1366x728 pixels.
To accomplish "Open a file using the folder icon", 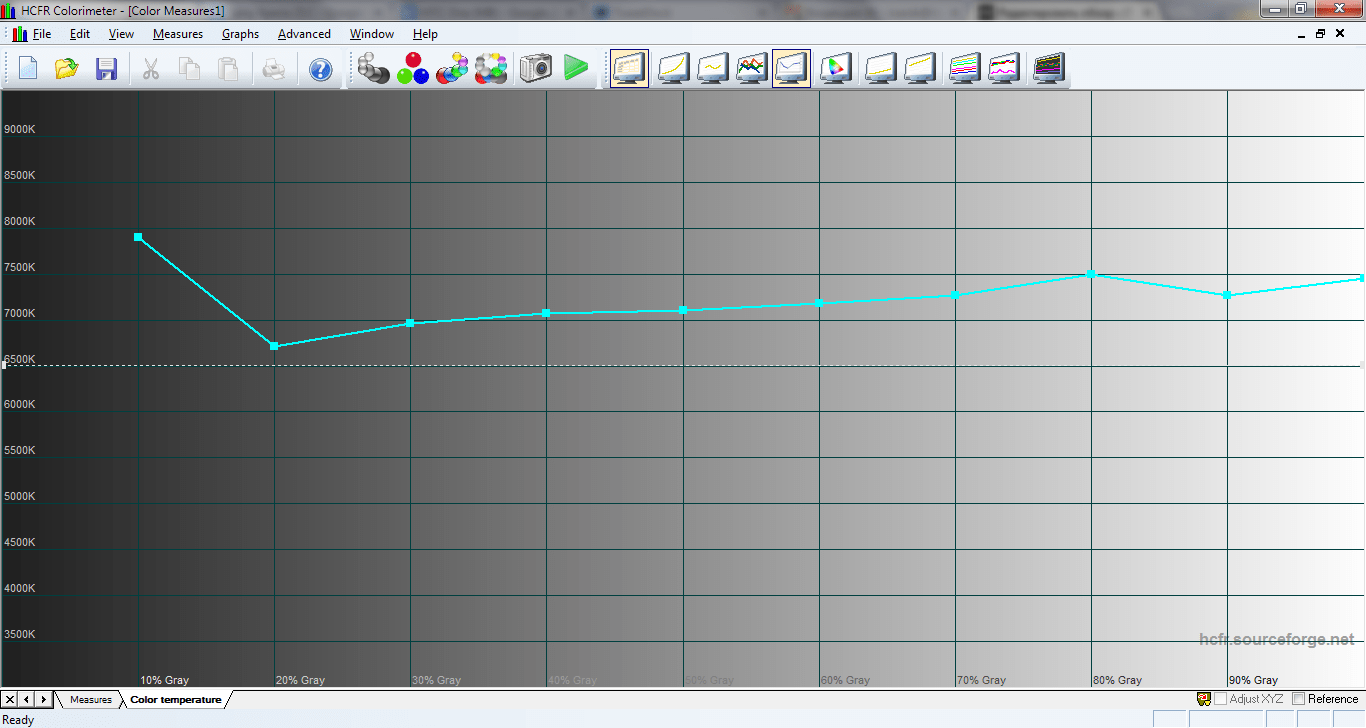I will (x=67, y=69).
